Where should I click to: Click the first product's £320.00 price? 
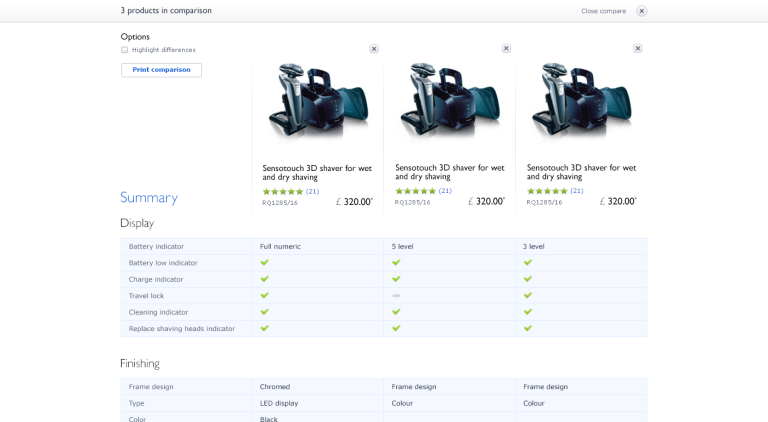pos(355,202)
